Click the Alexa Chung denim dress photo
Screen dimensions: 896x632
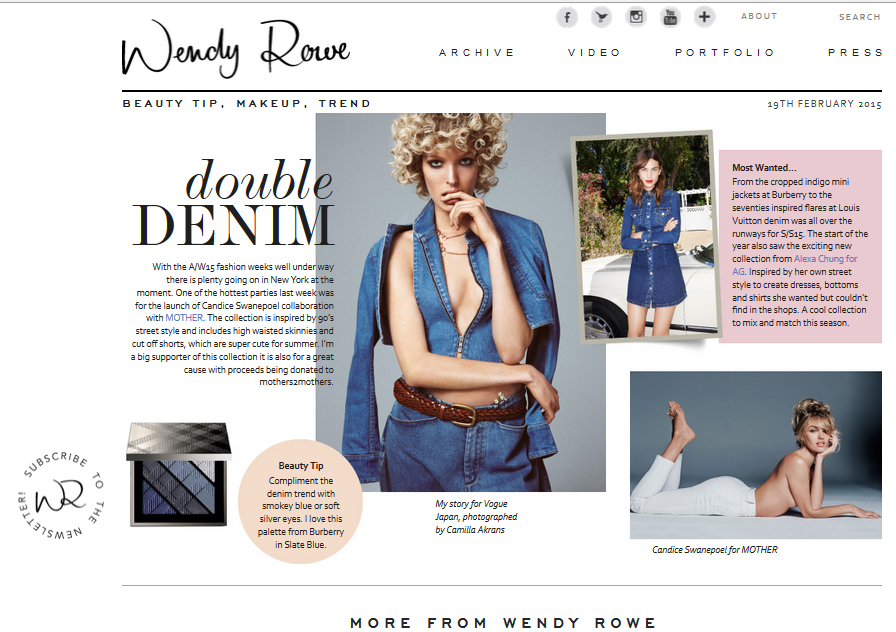click(646, 237)
